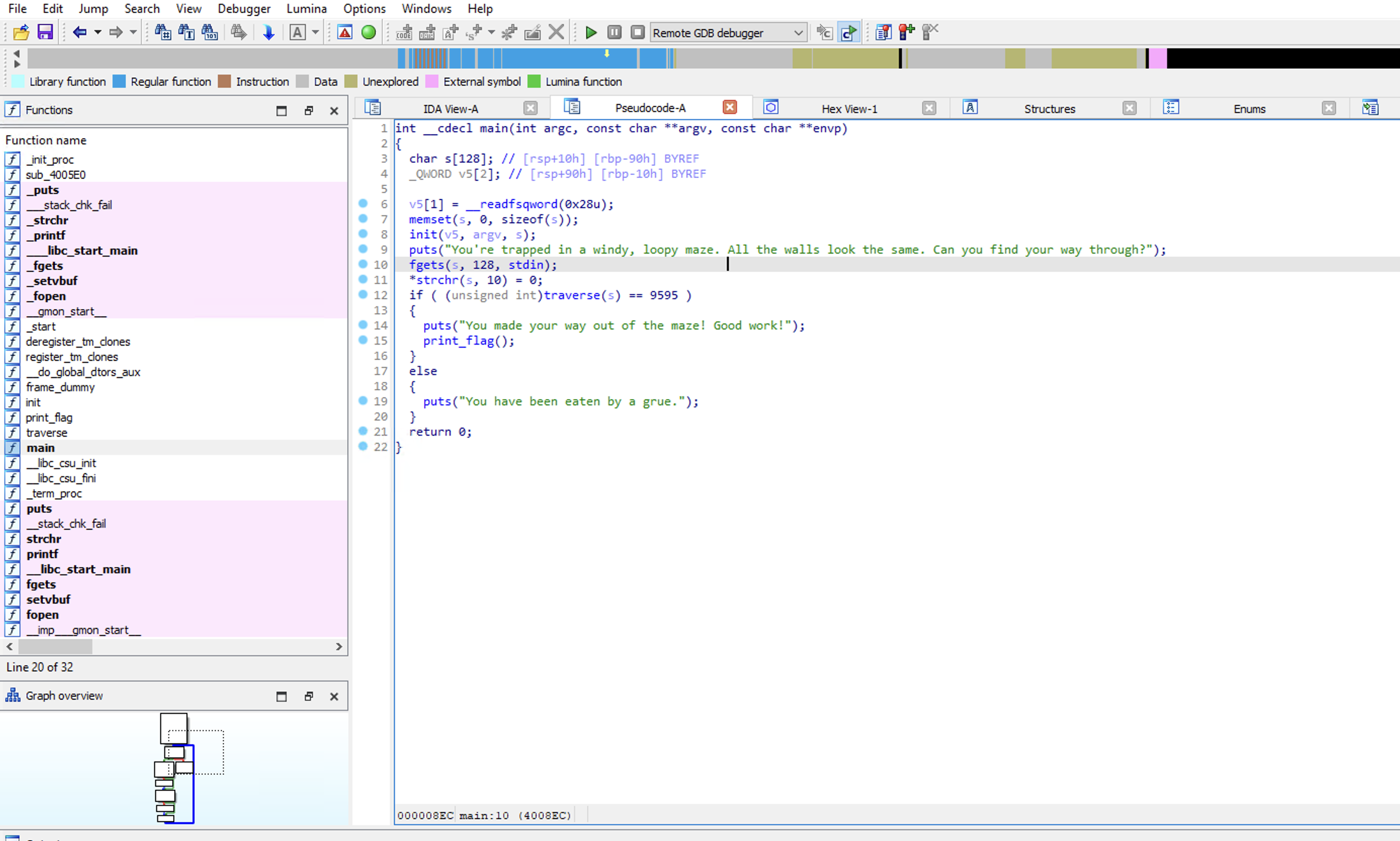Click the asterisk plus array icon
This screenshot has height=841, width=1400.
(x=509, y=32)
